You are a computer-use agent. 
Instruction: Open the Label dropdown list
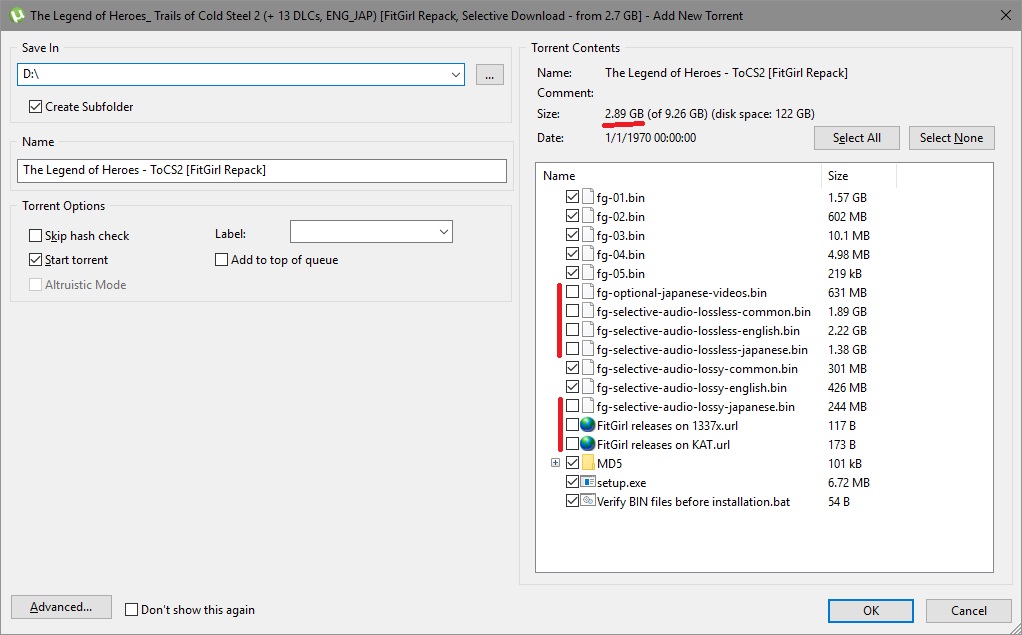tap(443, 233)
